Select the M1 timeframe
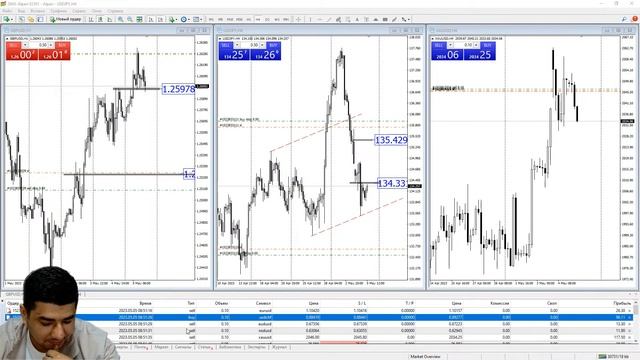 pyautogui.click(x=211, y=19)
